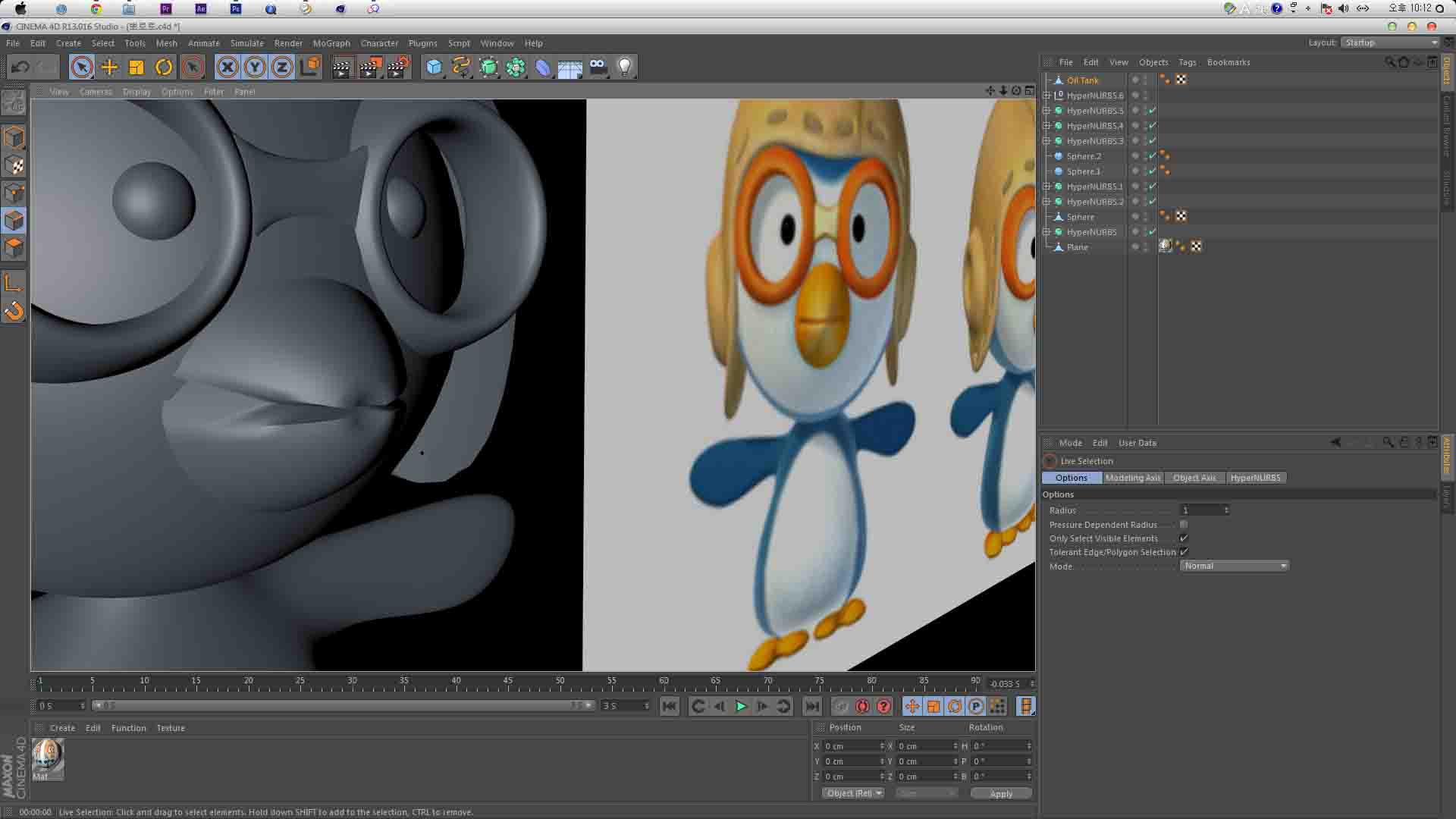Open the viewport Cameras menu
Viewport: 1456px width, 819px height.
click(96, 92)
